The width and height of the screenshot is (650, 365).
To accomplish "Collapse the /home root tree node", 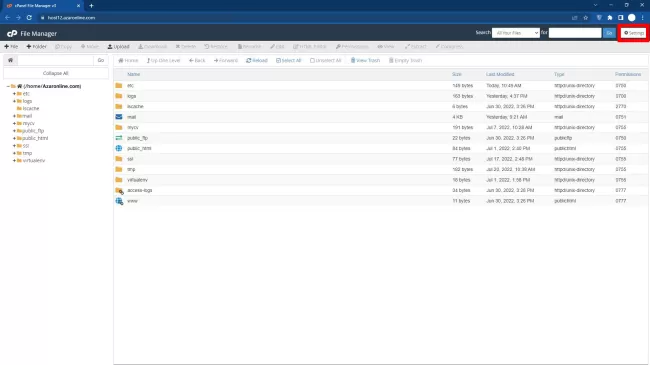I will (x=8, y=86).
